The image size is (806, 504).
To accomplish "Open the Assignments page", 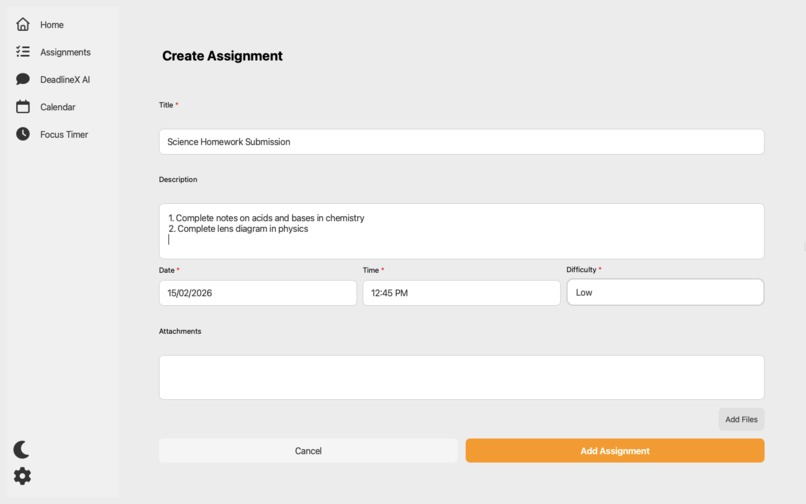I will [65, 52].
